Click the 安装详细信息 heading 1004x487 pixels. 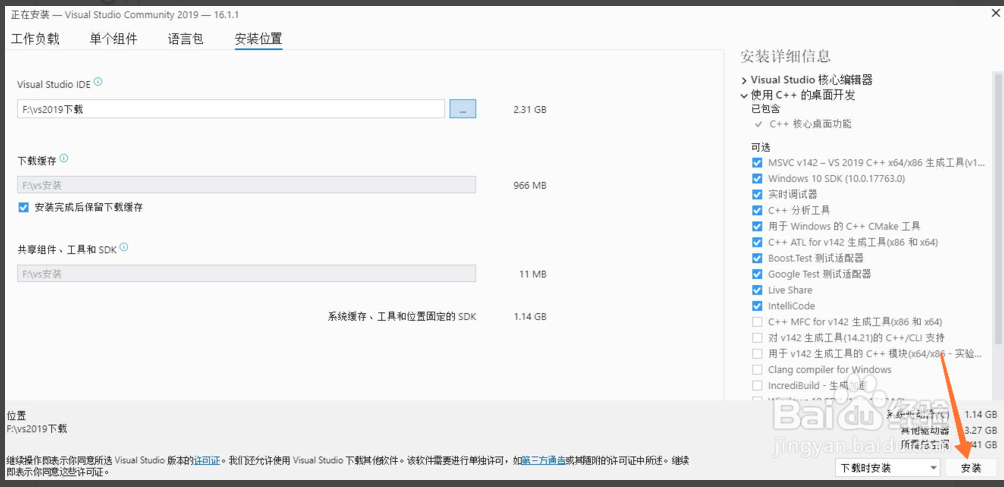point(785,56)
